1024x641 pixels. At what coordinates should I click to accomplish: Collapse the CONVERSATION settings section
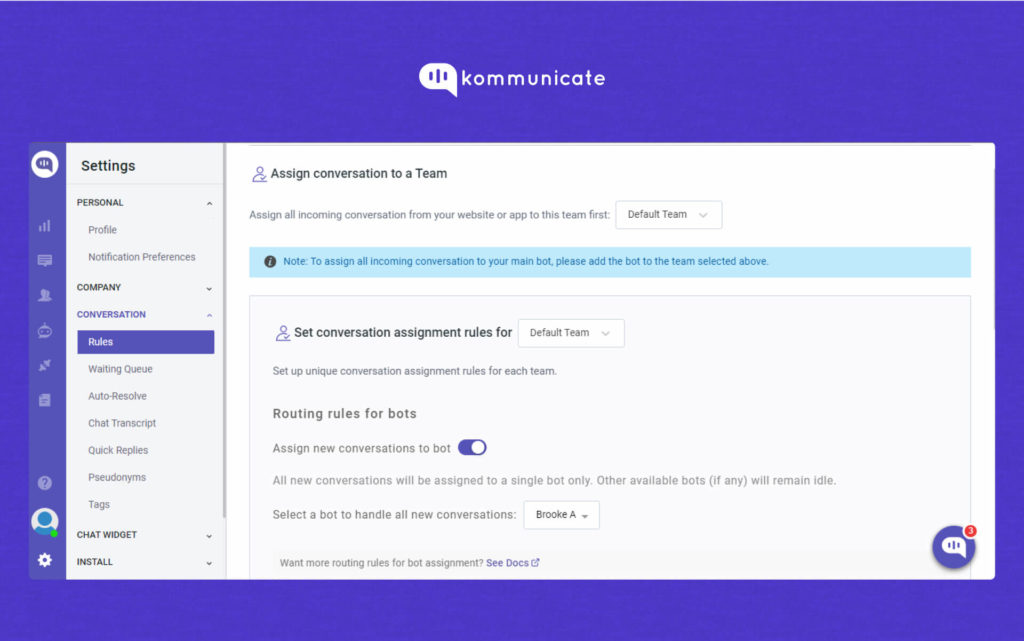(x=145, y=314)
